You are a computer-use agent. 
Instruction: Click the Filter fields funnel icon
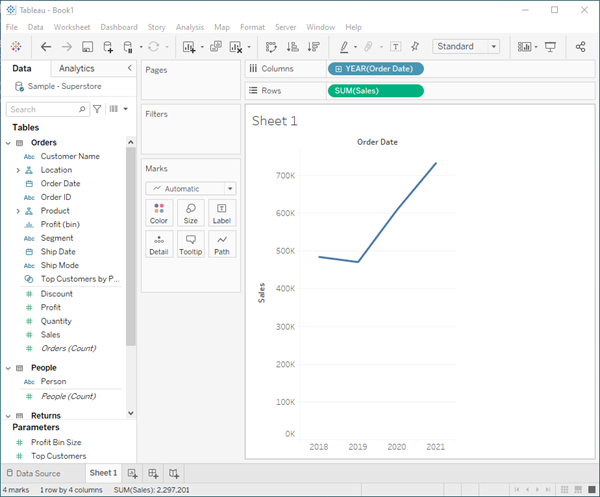point(97,109)
